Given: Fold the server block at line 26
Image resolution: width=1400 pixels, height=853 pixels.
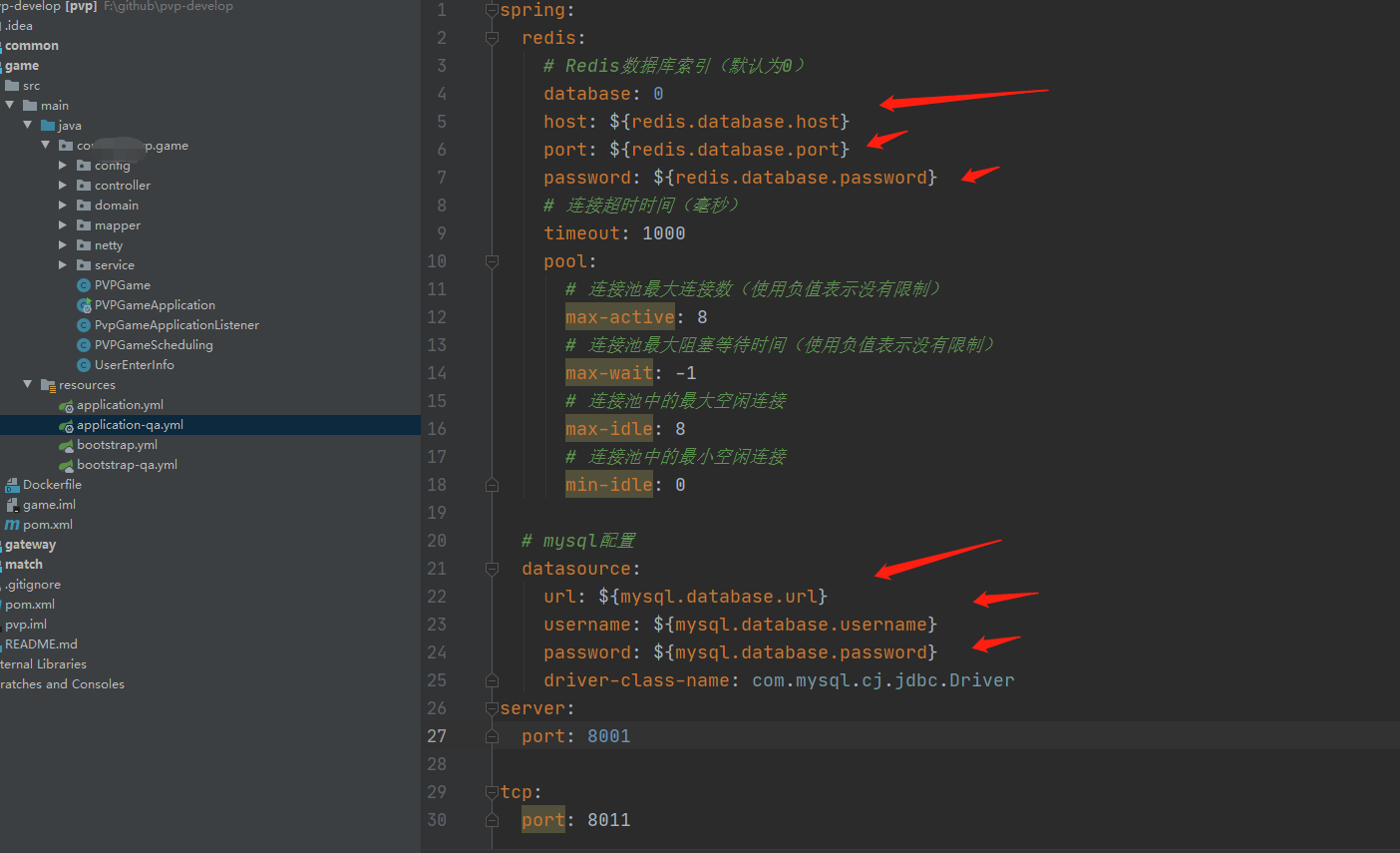Looking at the screenshot, I should coord(492,708).
